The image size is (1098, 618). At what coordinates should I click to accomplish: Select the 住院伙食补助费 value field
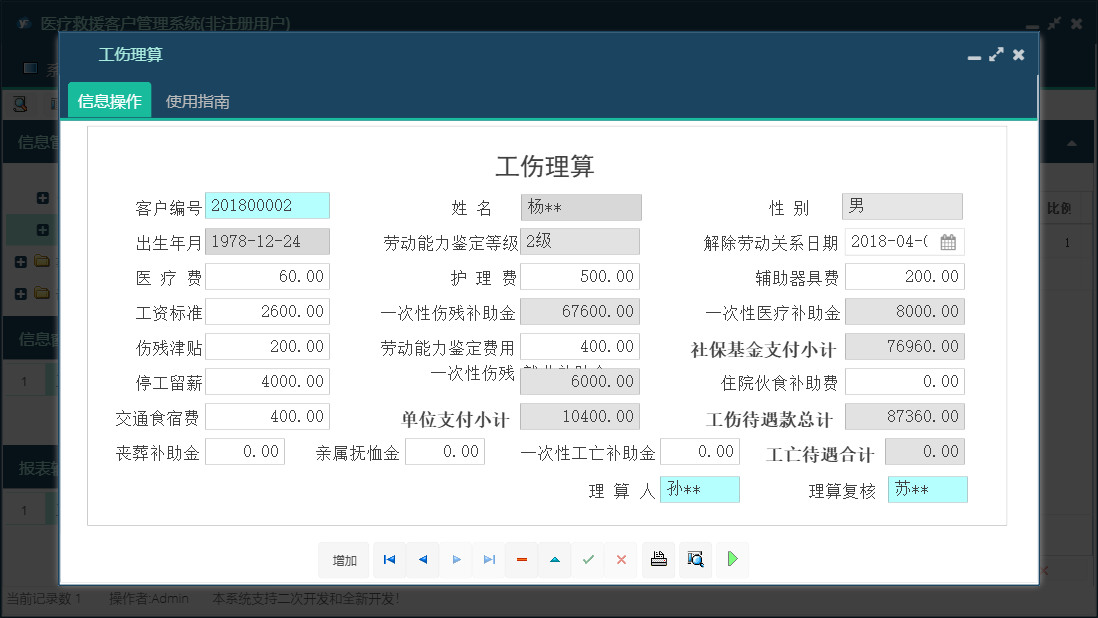click(905, 381)
